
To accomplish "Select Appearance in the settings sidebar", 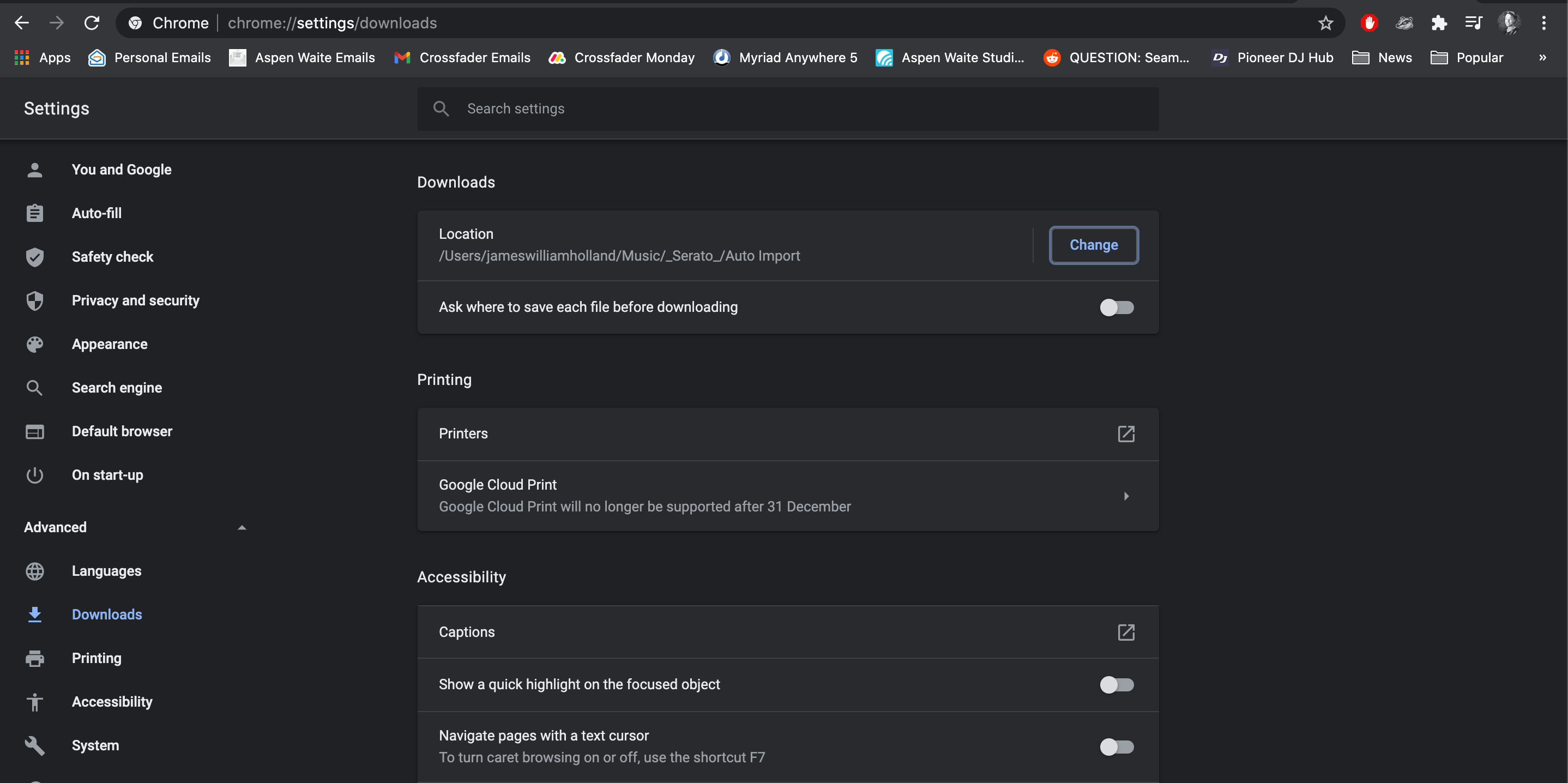I will (x=110, y=344).
